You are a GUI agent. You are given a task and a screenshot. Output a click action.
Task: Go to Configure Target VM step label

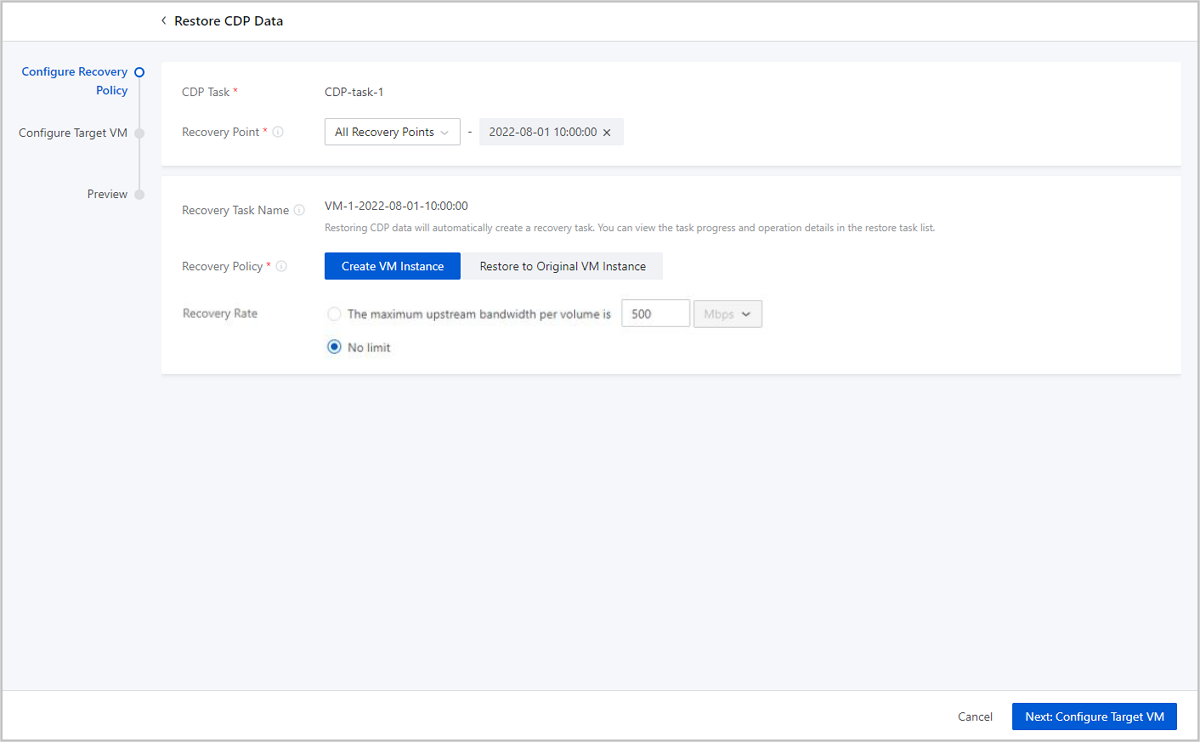coord(73,133)
